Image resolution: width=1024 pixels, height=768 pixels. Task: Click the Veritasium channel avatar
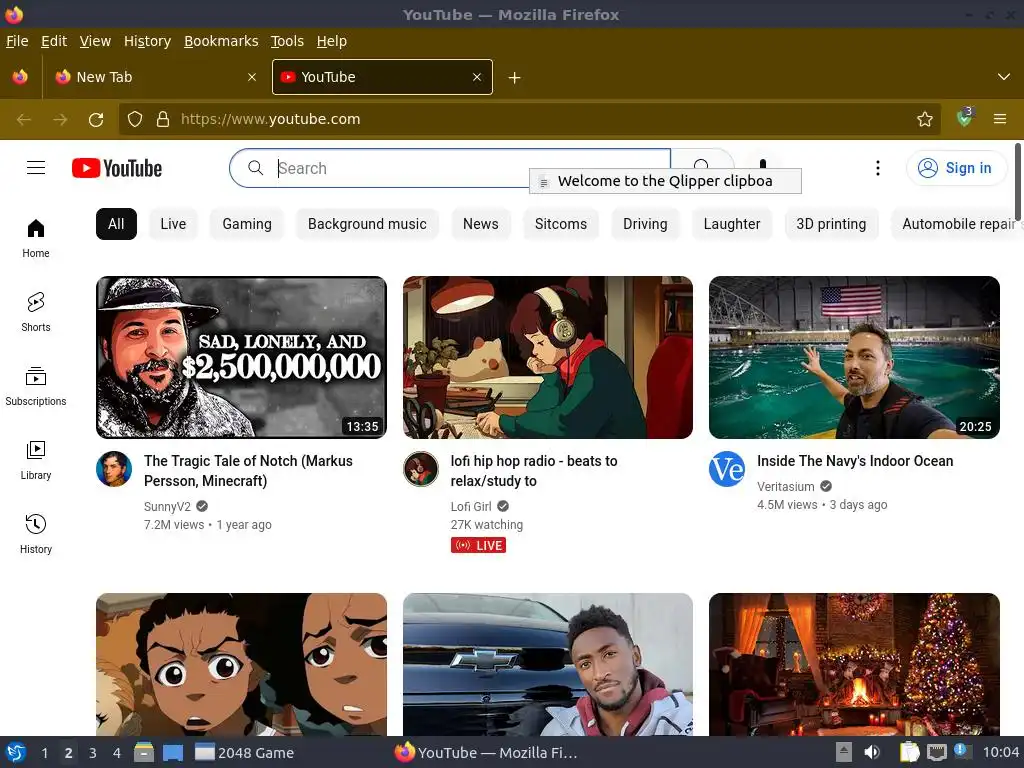tap(727, 469)
